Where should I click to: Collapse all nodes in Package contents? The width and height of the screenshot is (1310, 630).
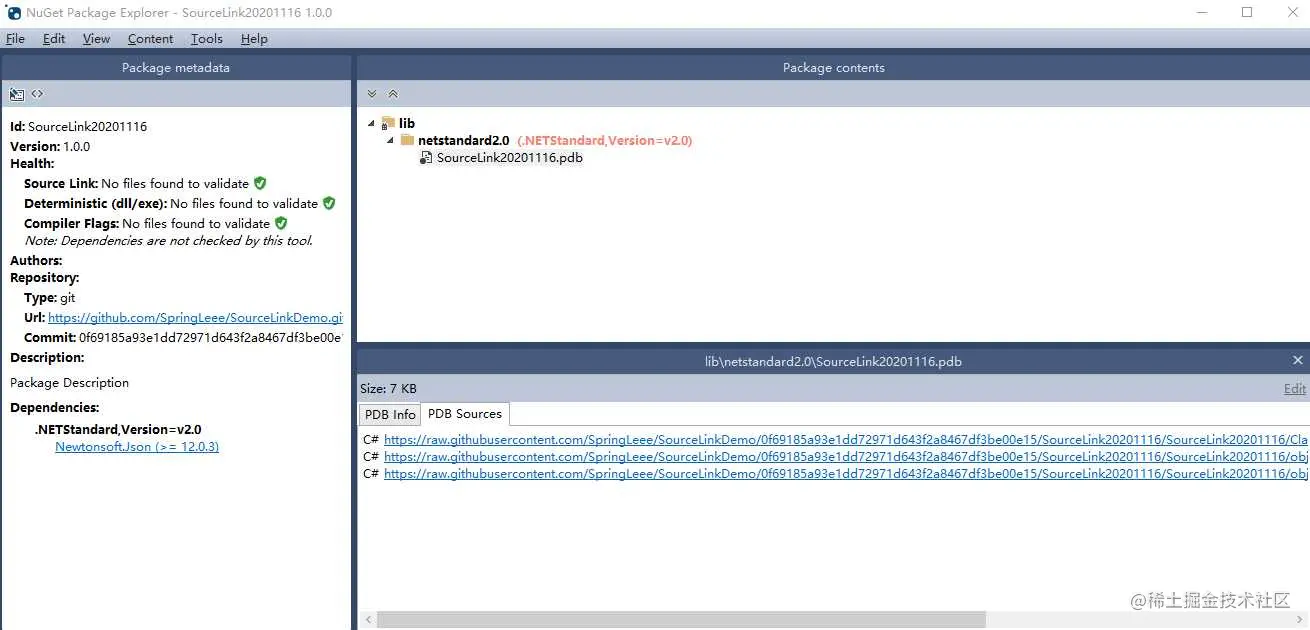[393, 94]
